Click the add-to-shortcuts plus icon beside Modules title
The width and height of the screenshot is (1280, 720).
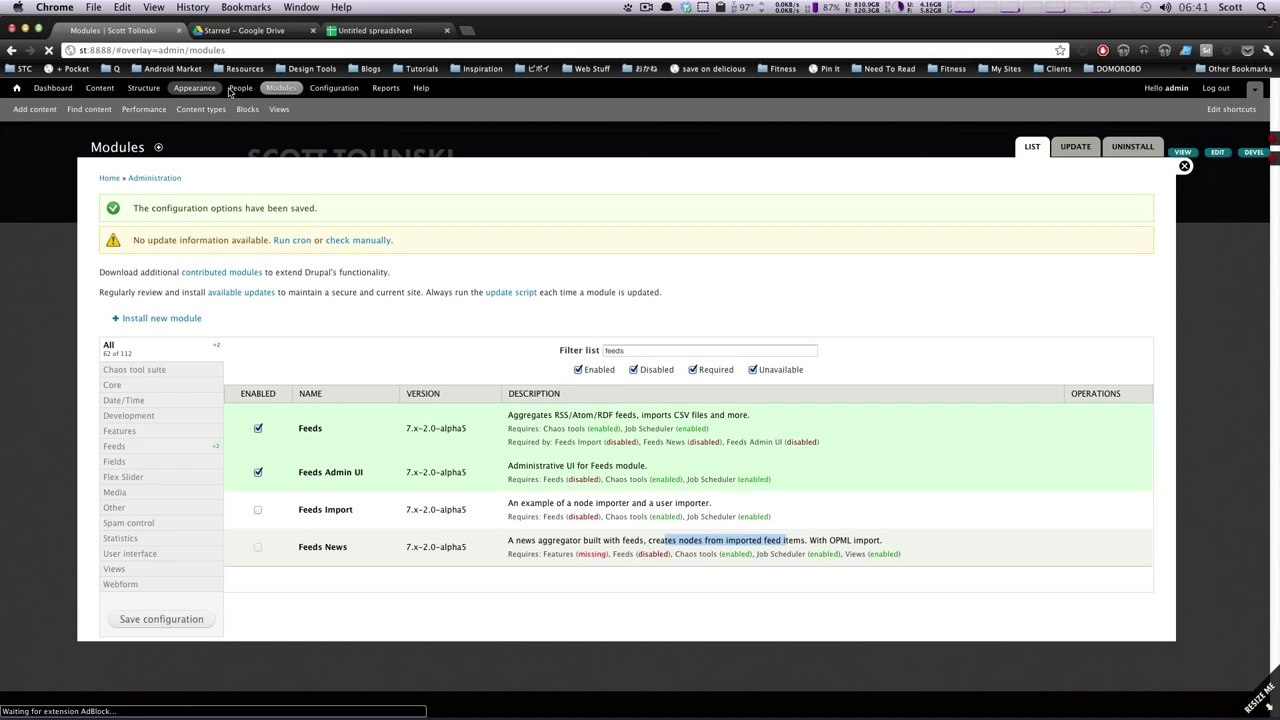click(x=158, y=147)
